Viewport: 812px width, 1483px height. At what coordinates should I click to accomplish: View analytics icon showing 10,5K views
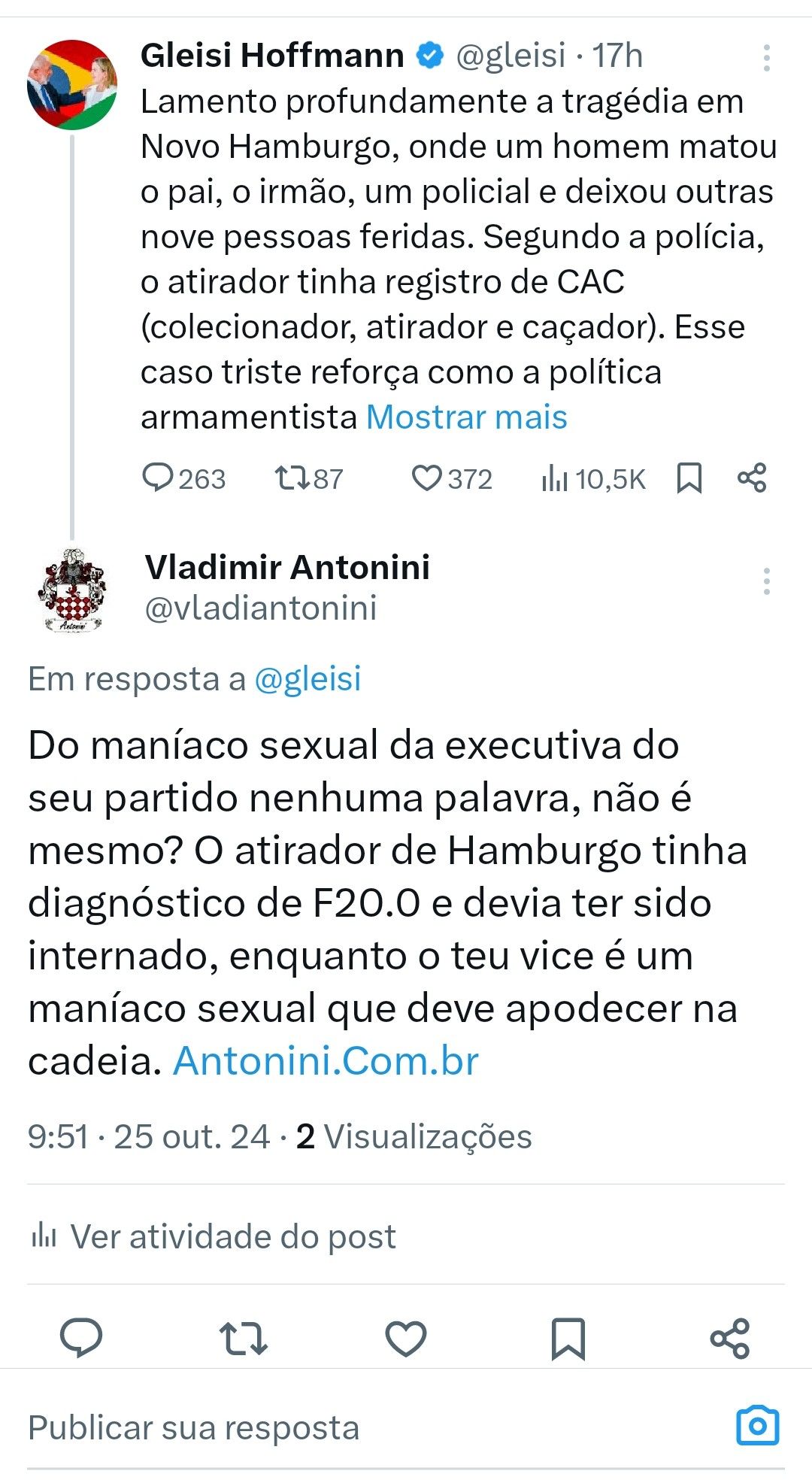[x=554, y=478]
